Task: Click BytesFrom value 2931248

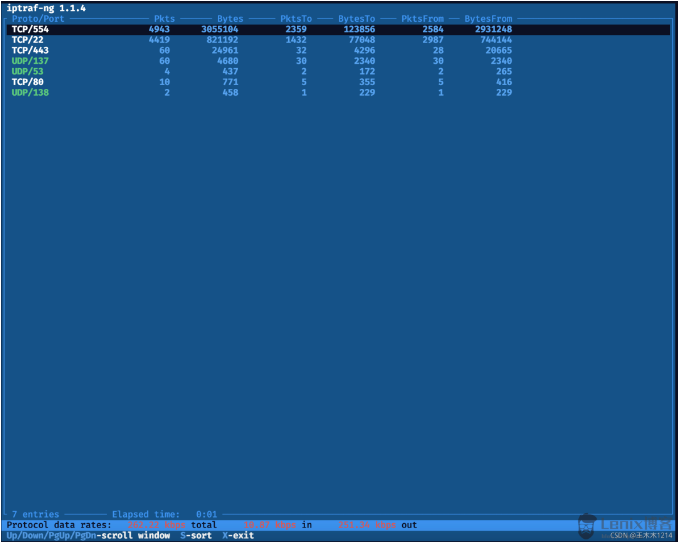Action: 494,29
